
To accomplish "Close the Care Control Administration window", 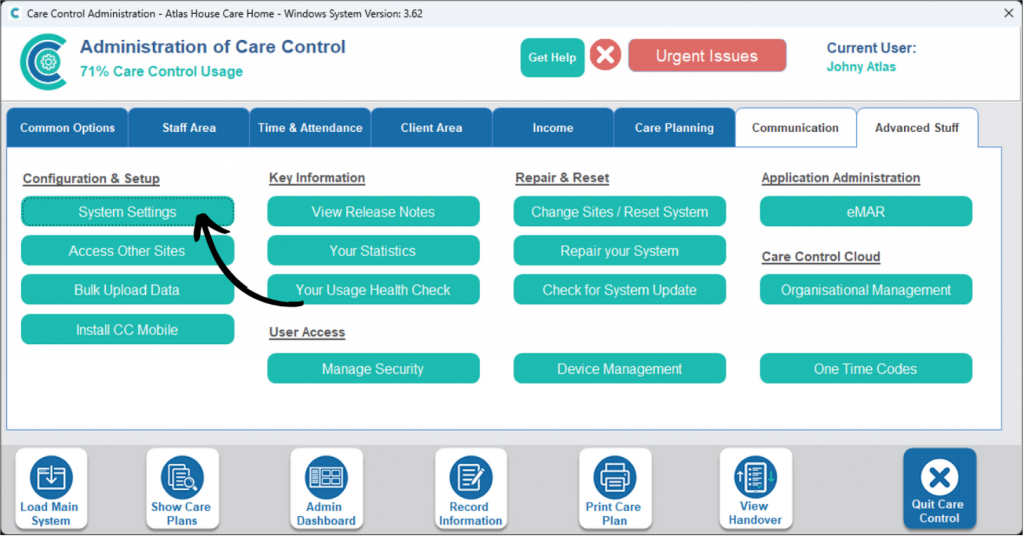I will pyautogui.click(x=1008, y=13).
